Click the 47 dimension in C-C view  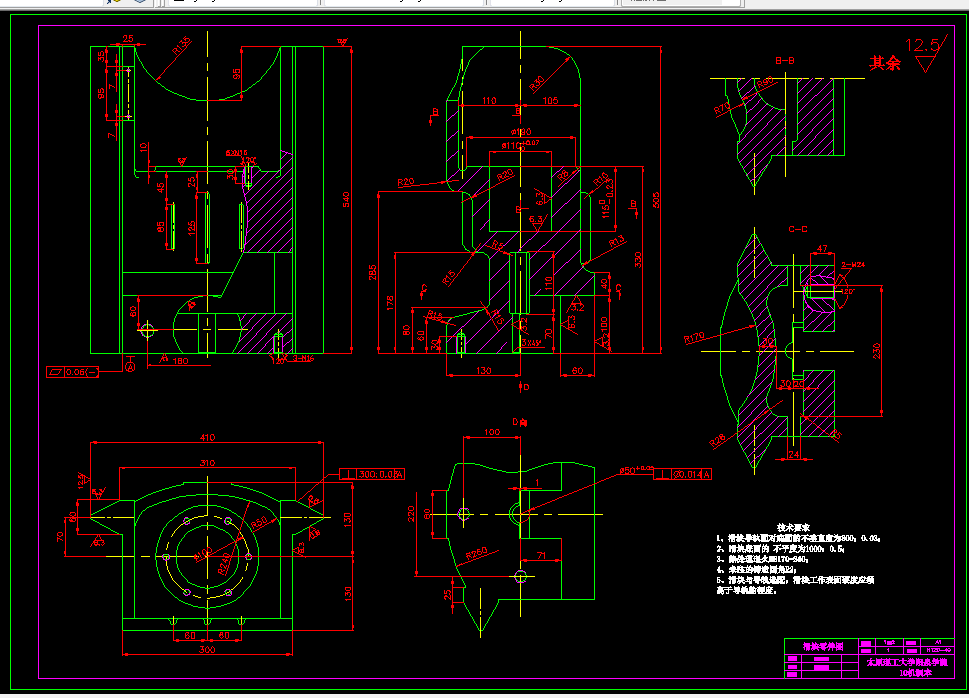click(x=822, y=249)
